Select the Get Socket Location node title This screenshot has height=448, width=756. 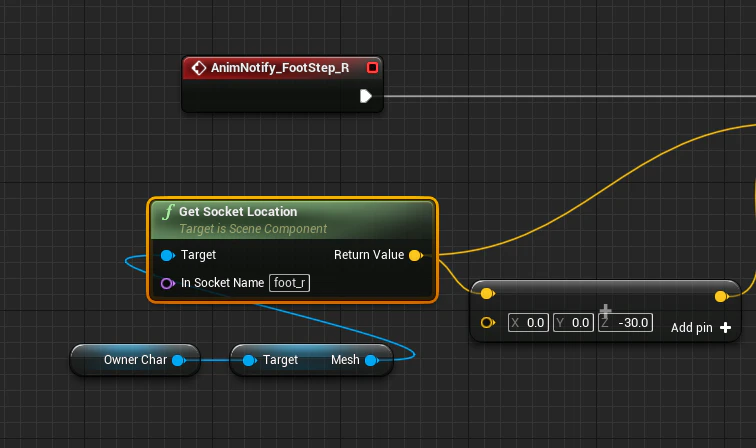pos(238,212)
